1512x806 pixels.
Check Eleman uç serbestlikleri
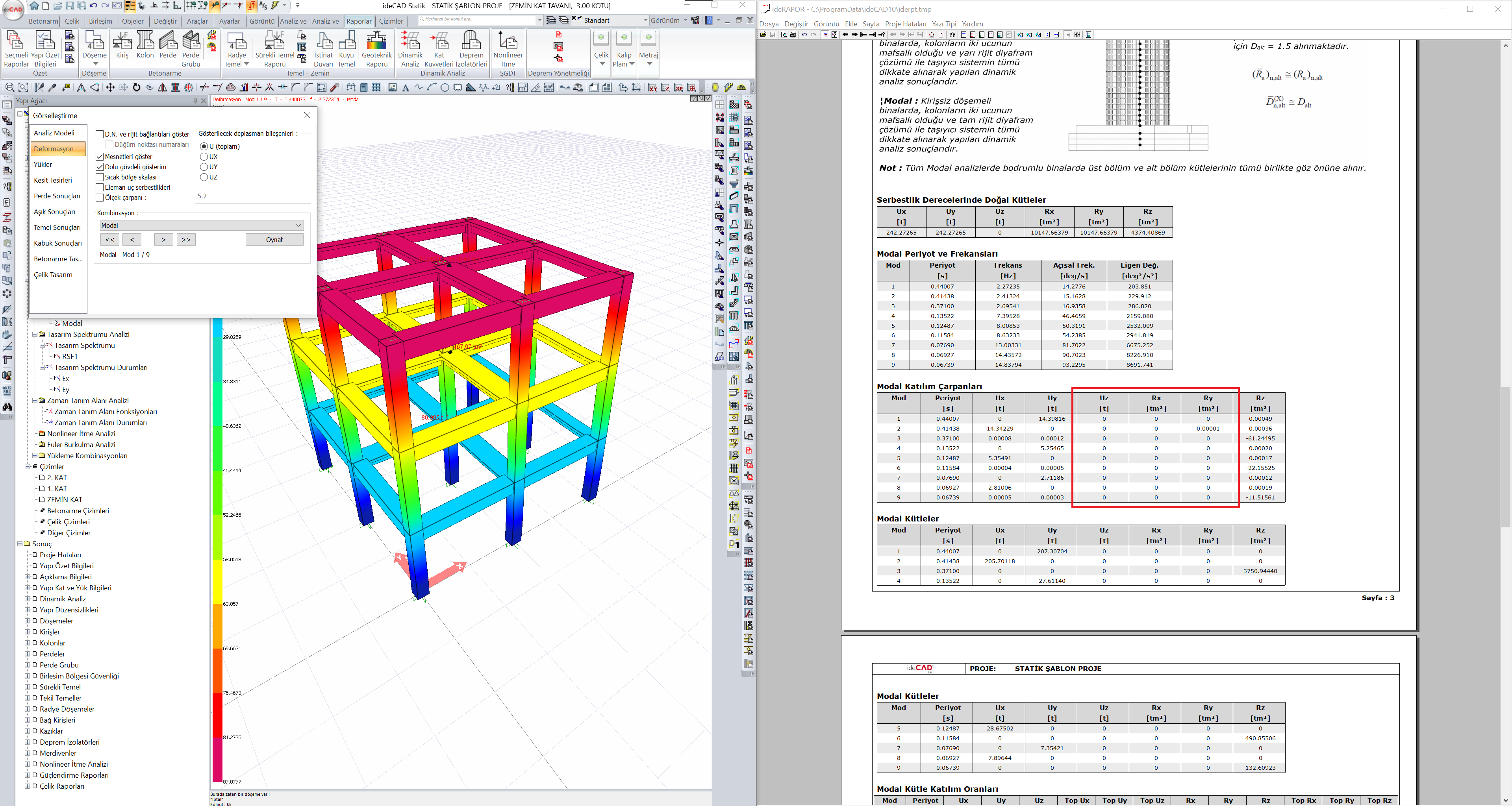pyautogui.click(x=100, y=188)
